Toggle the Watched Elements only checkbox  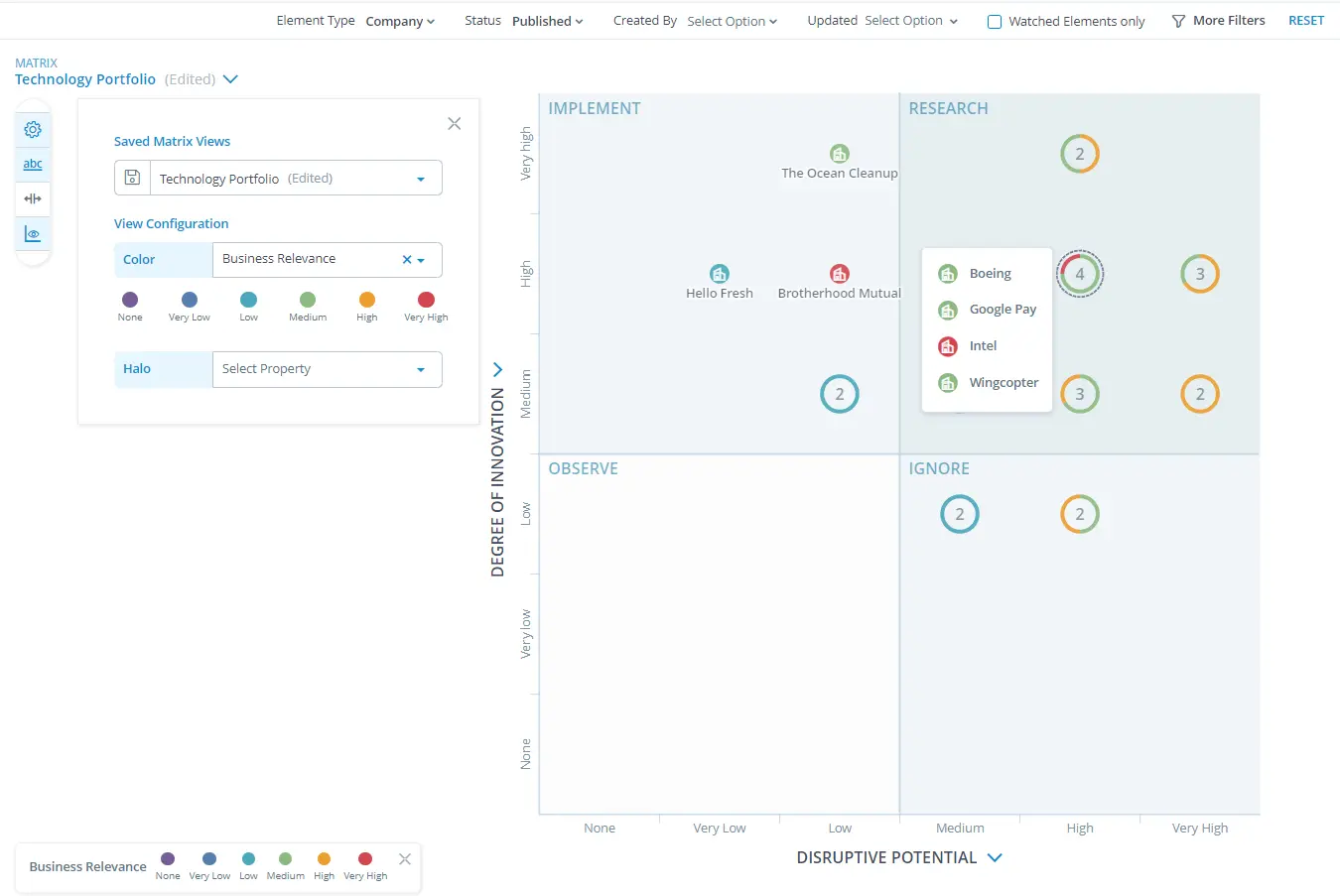pos(995,22)
